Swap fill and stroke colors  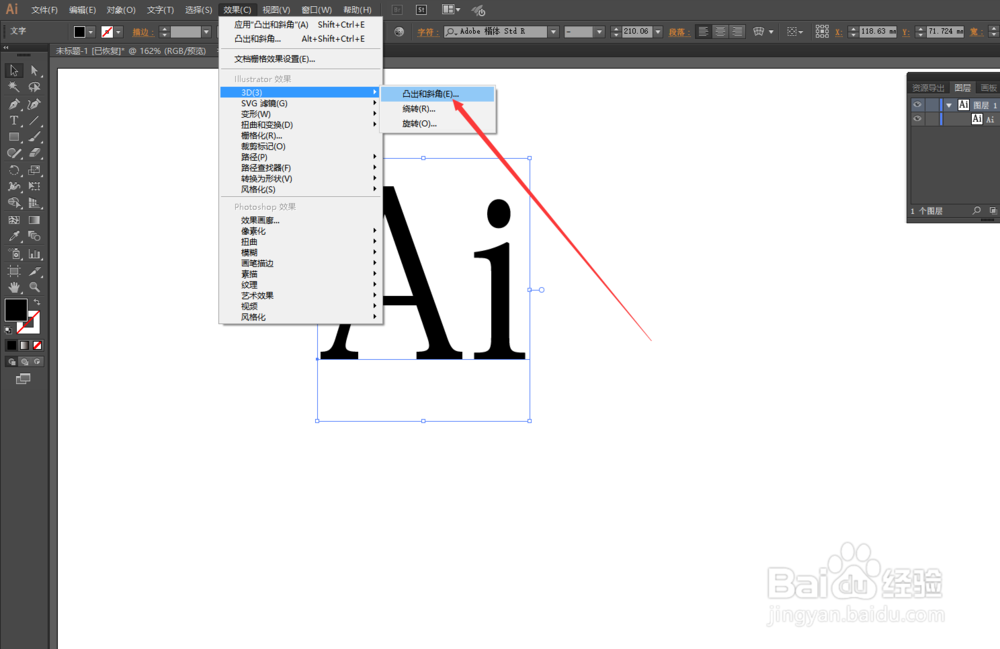(x=36, y=302)
